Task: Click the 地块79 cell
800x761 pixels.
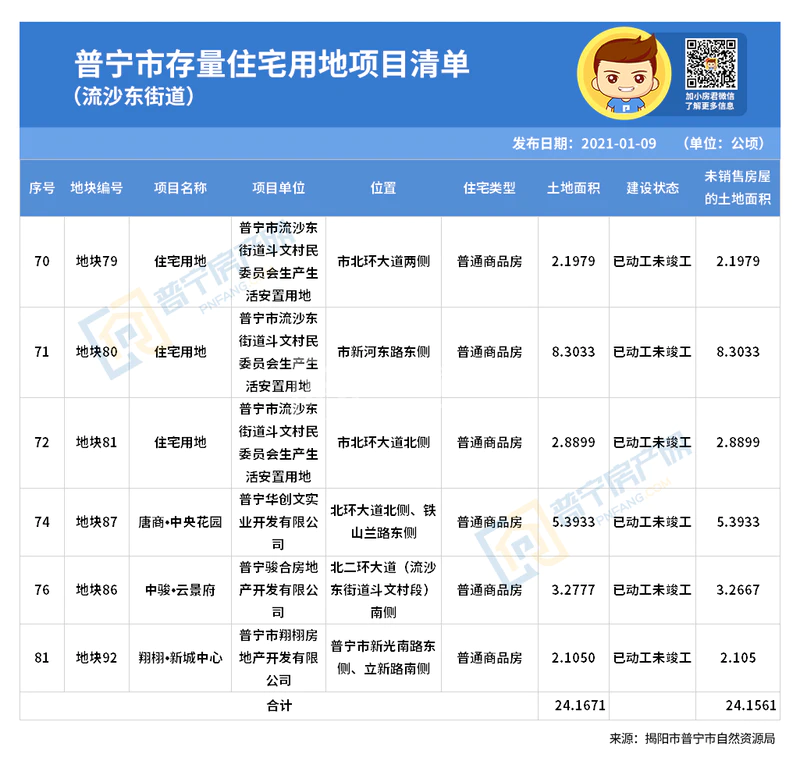Action: coord(97,262)
